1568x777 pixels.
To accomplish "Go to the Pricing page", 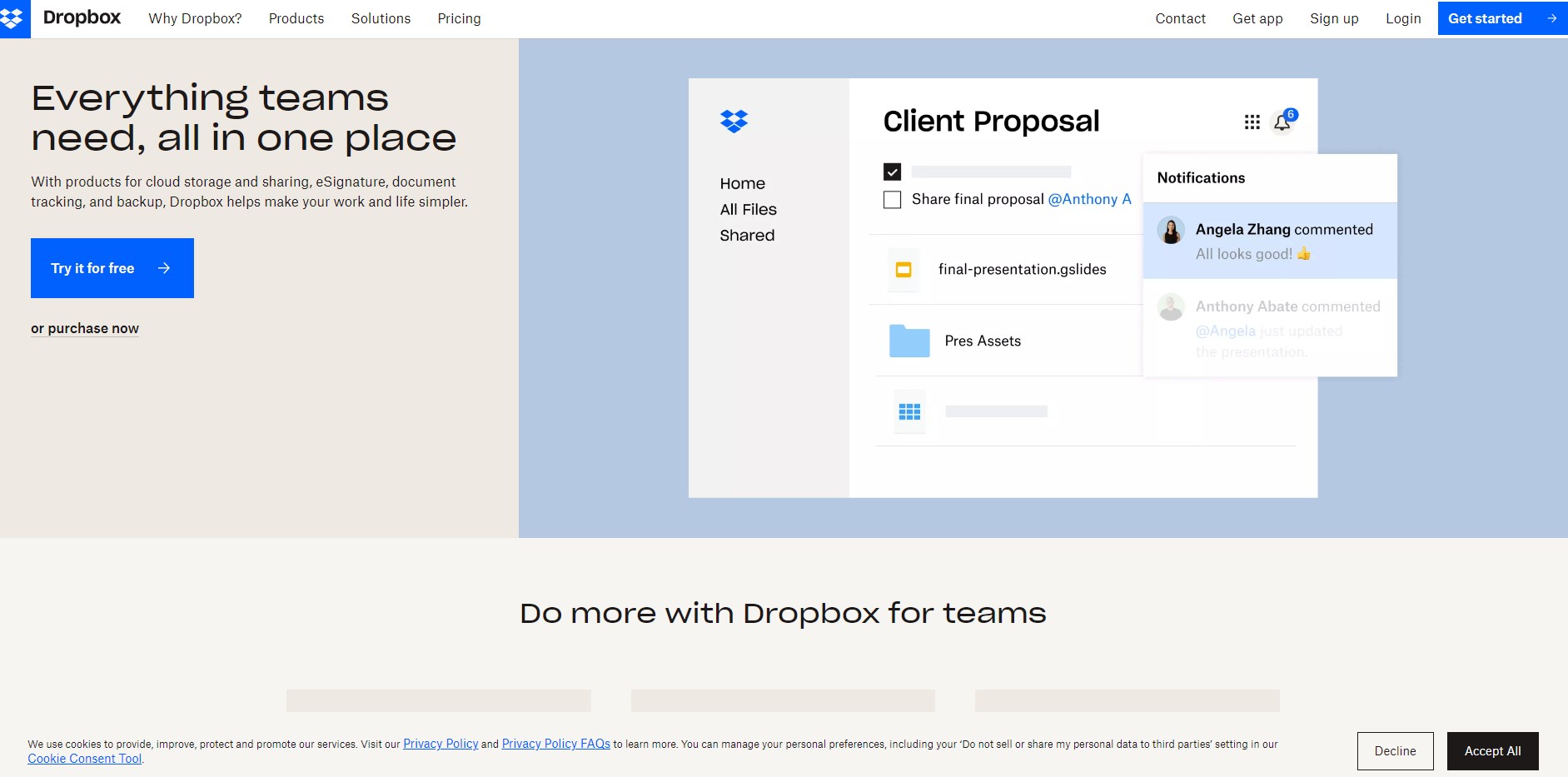I will coord(459,18).
